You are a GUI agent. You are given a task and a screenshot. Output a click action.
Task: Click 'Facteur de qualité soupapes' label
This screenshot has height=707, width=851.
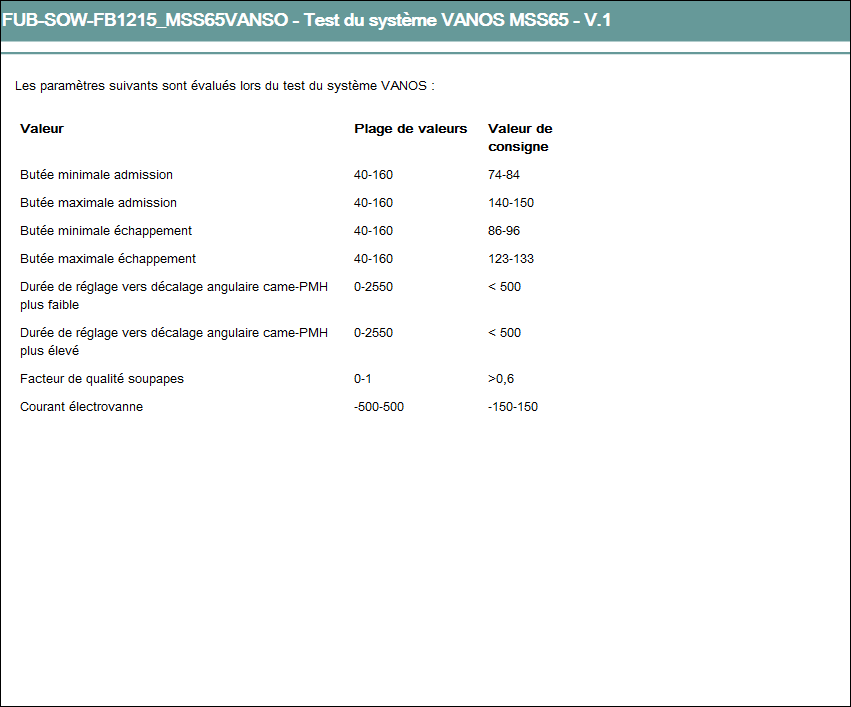pyautogui.click(x=101, y=379)
